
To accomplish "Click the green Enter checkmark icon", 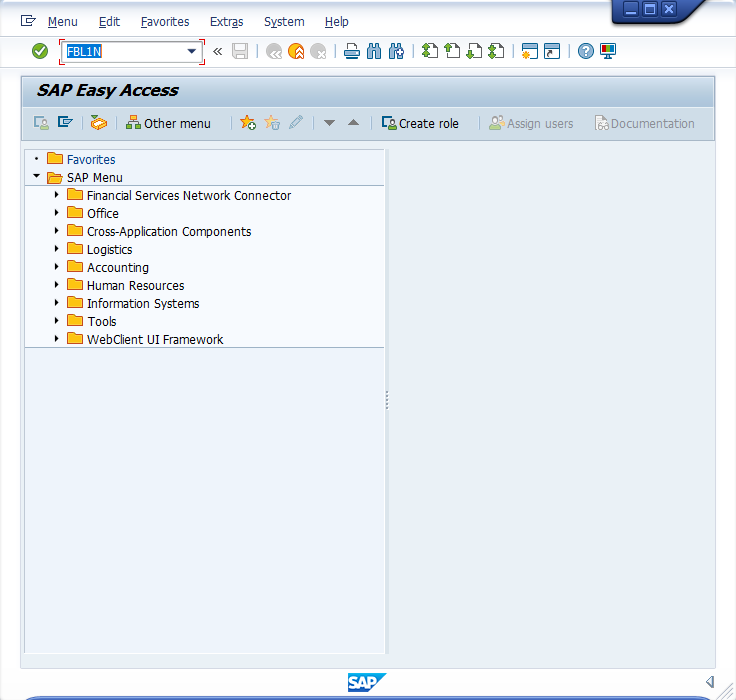I will coord(40,51).
